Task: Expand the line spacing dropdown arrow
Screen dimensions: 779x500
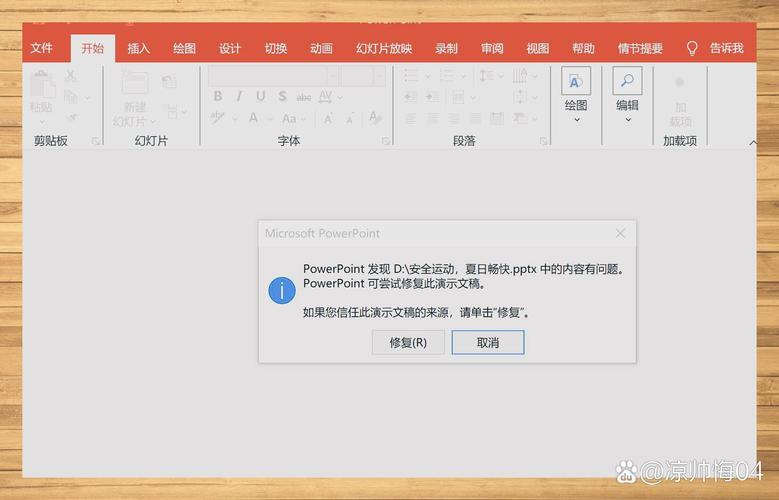Action: tap(501, 77)
